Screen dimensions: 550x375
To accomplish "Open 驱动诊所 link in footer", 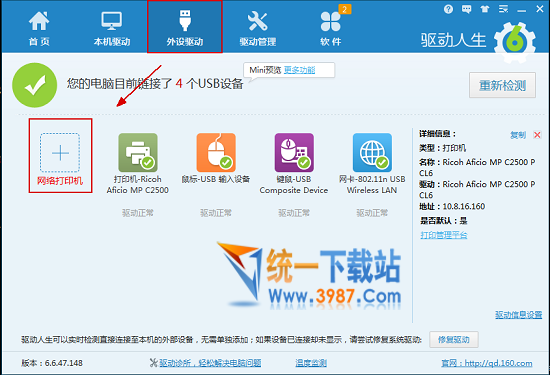I will point(210,363).
